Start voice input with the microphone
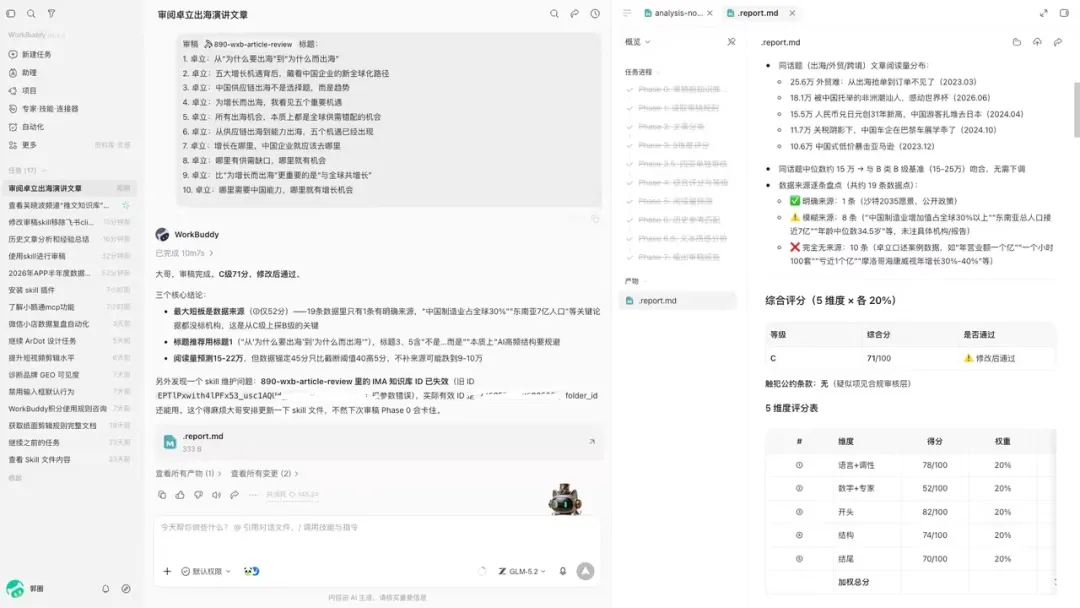 (x=563, y=571)
